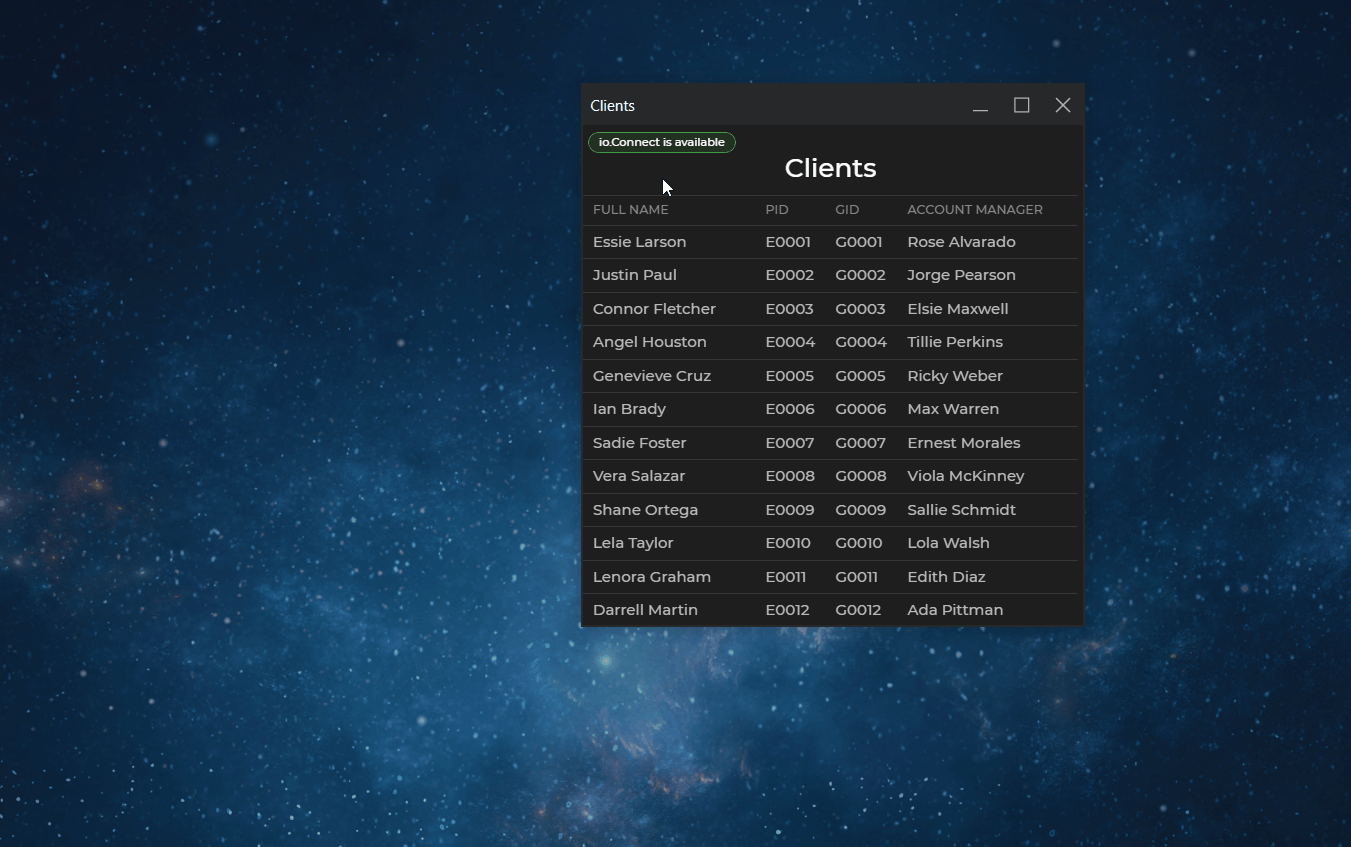
Task: Click account manager Sallie Schmidt
Action: click(961, 510)
